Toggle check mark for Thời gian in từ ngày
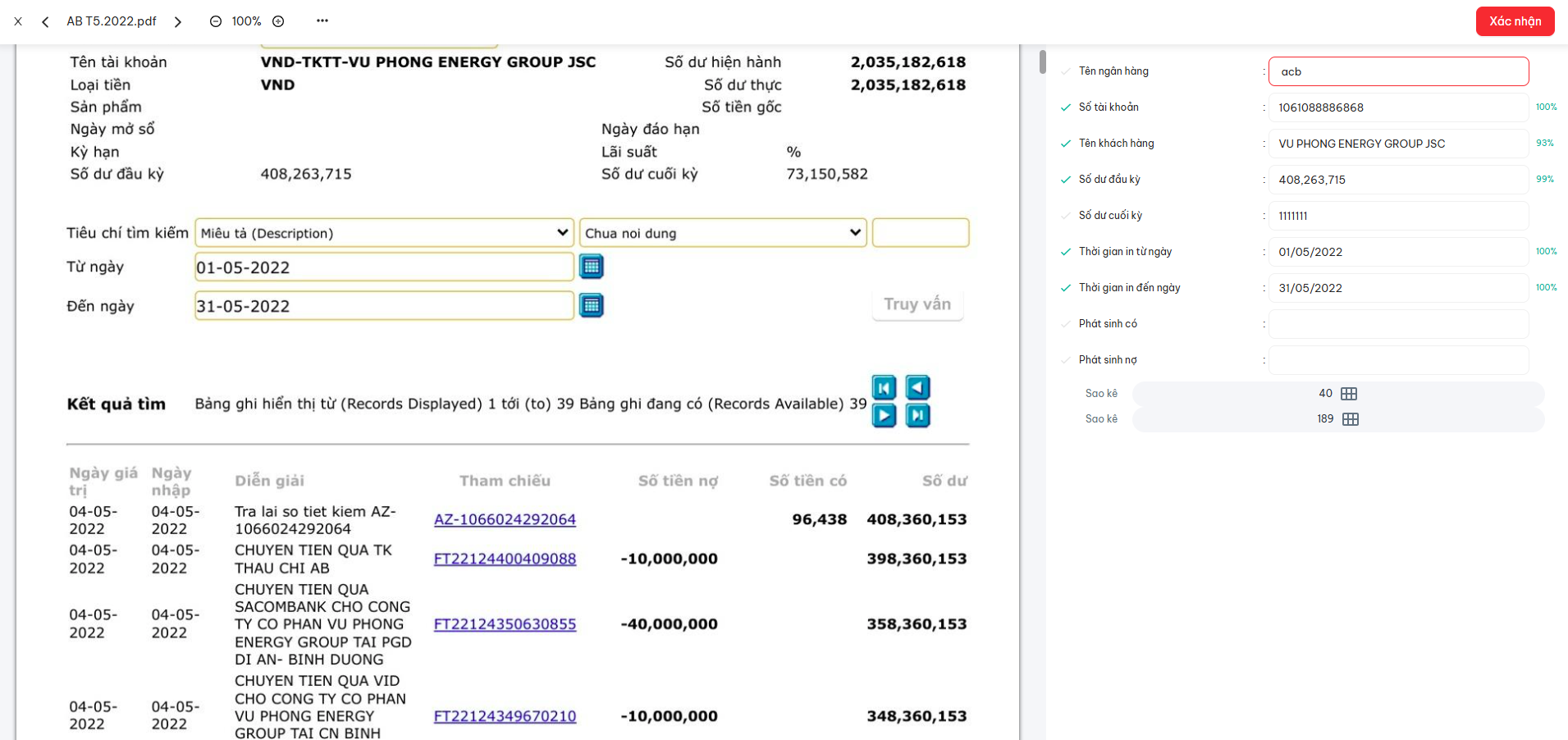Image resolution: width=1568 pixels, height=740 pixels. [1065, 252]
